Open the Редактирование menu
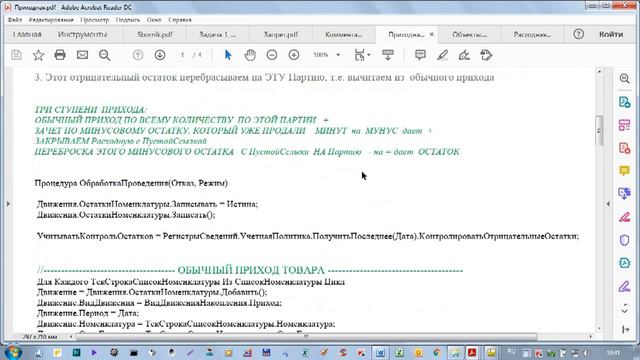640x360 pixels. (51, 20)
